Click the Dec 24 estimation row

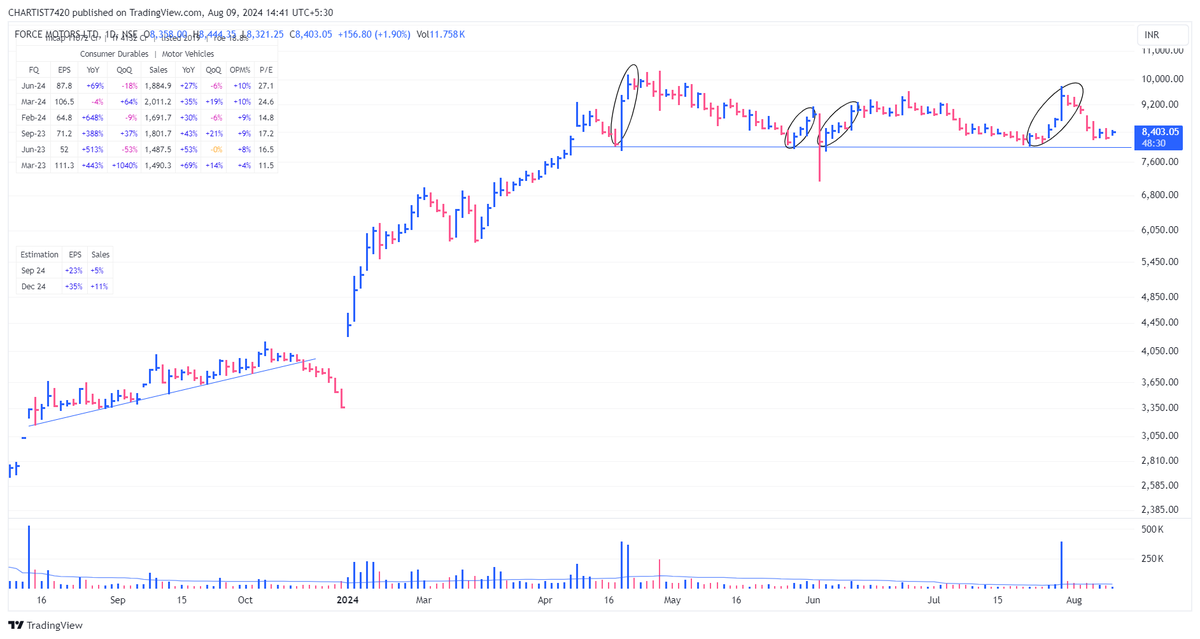(x=65, y=286)
